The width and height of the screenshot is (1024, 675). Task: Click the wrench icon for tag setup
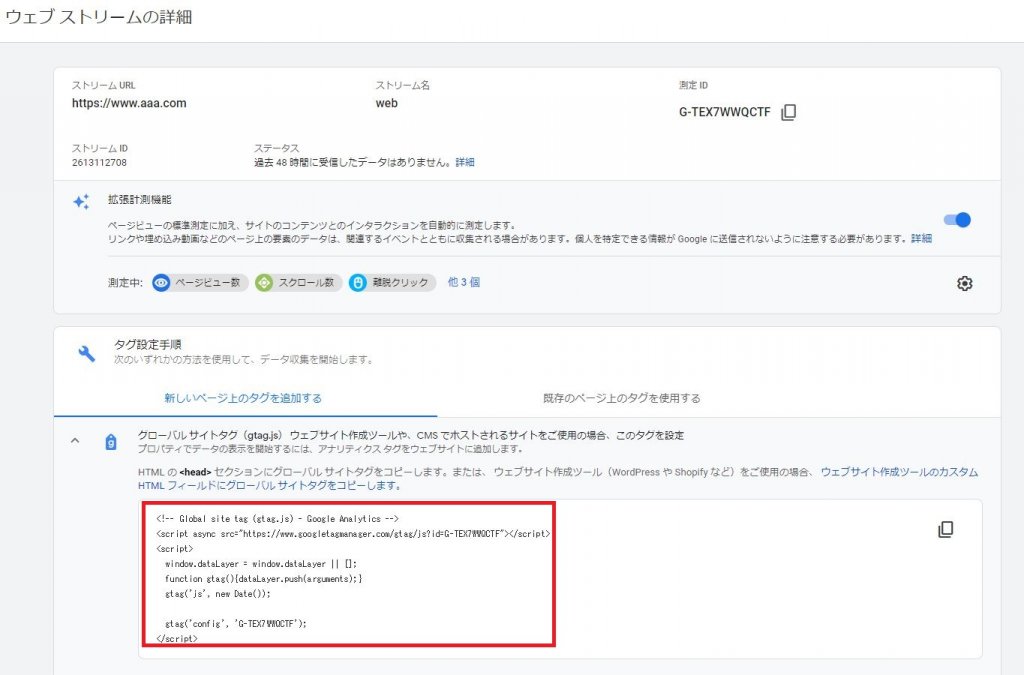[87, 353]
